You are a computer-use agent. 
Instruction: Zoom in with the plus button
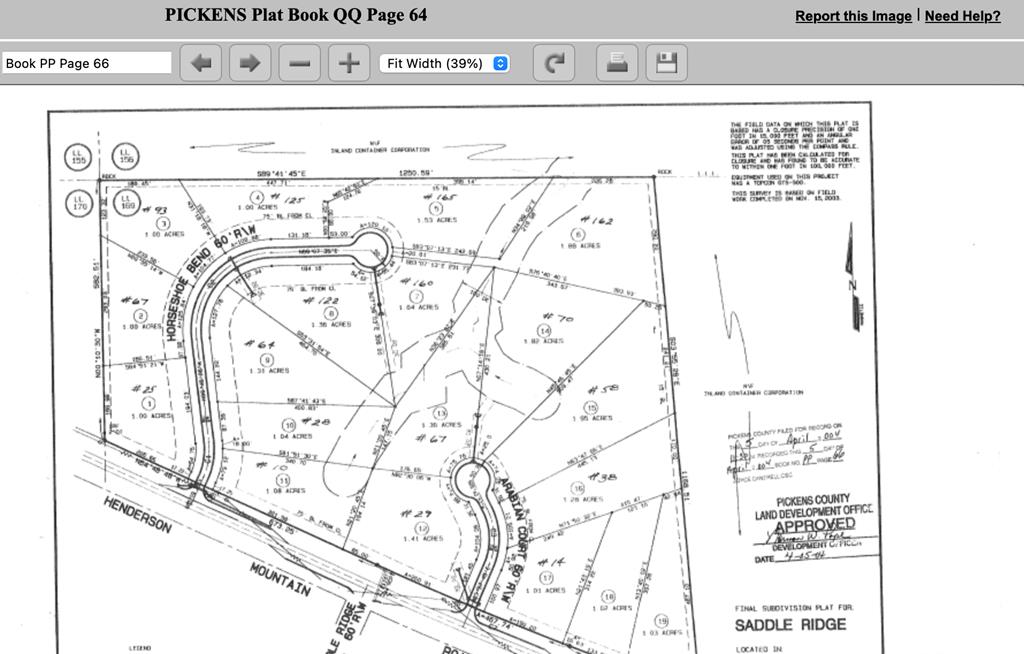click(x=349, y=63)
